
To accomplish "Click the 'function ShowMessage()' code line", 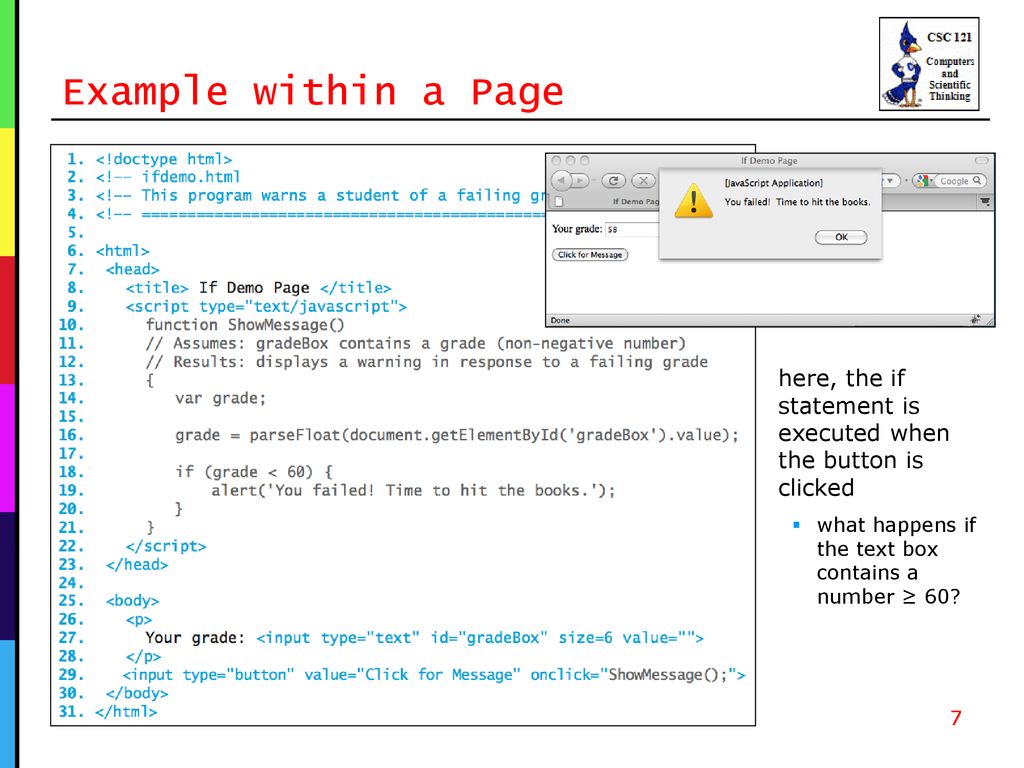I will tap(245, 325).
